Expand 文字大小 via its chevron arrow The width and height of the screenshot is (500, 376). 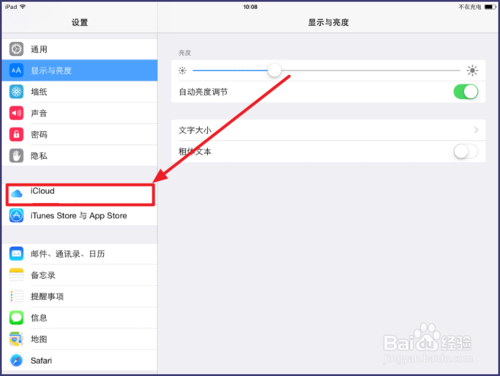click(476, 130)
